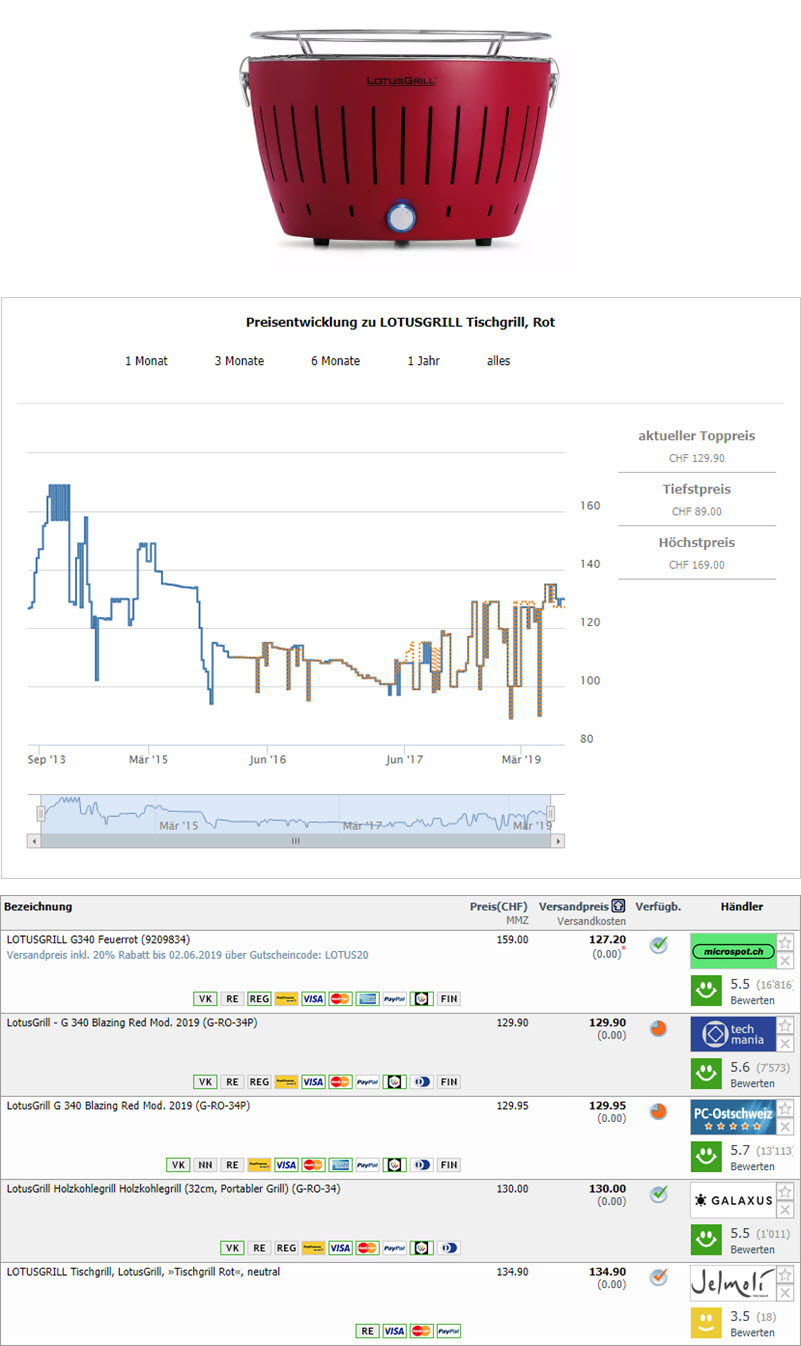Hide Galaxus merchant using X box

(x=785, y=1210)
